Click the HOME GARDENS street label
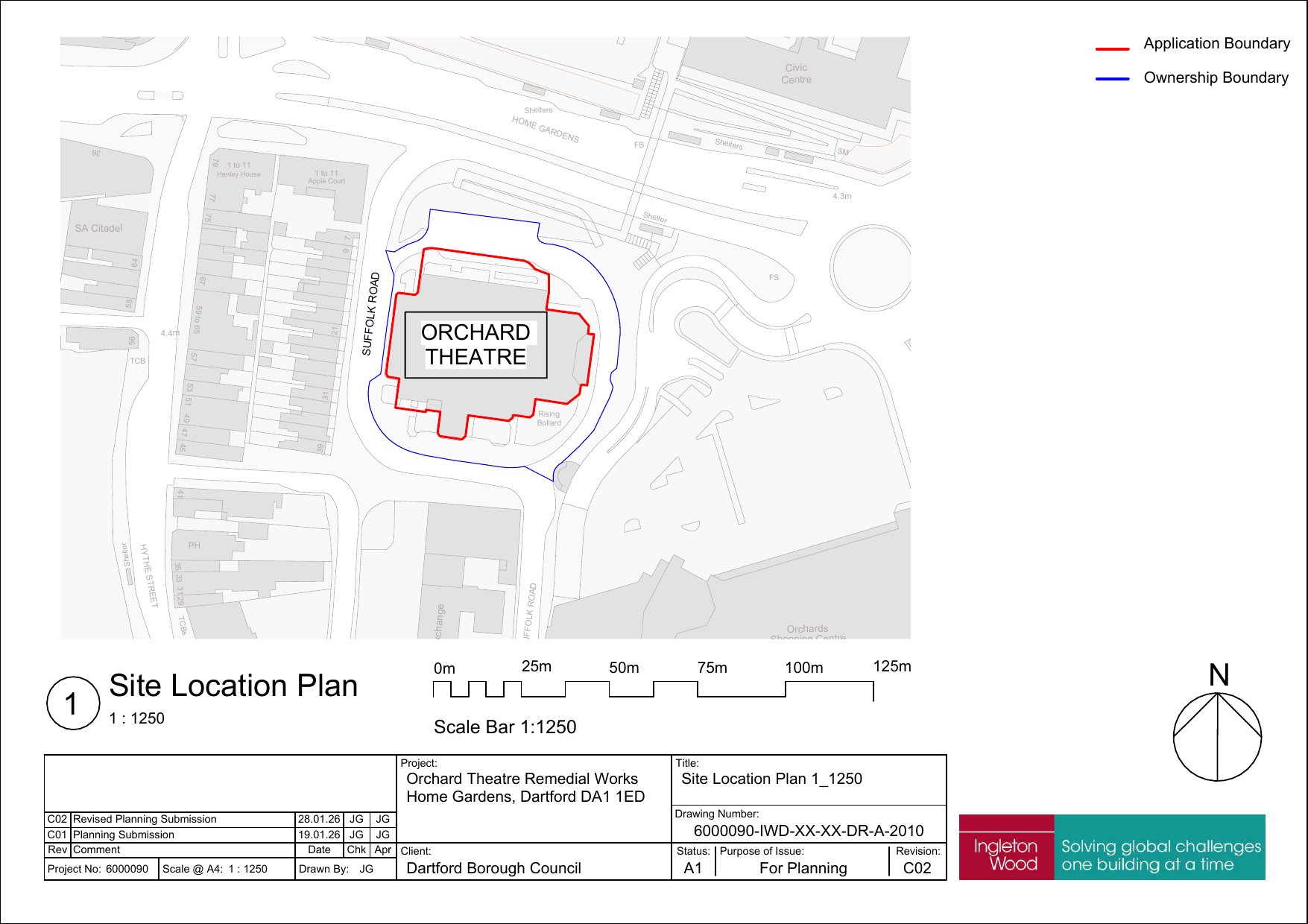The width and height of the screenshot is (1308, 924). 545,129
